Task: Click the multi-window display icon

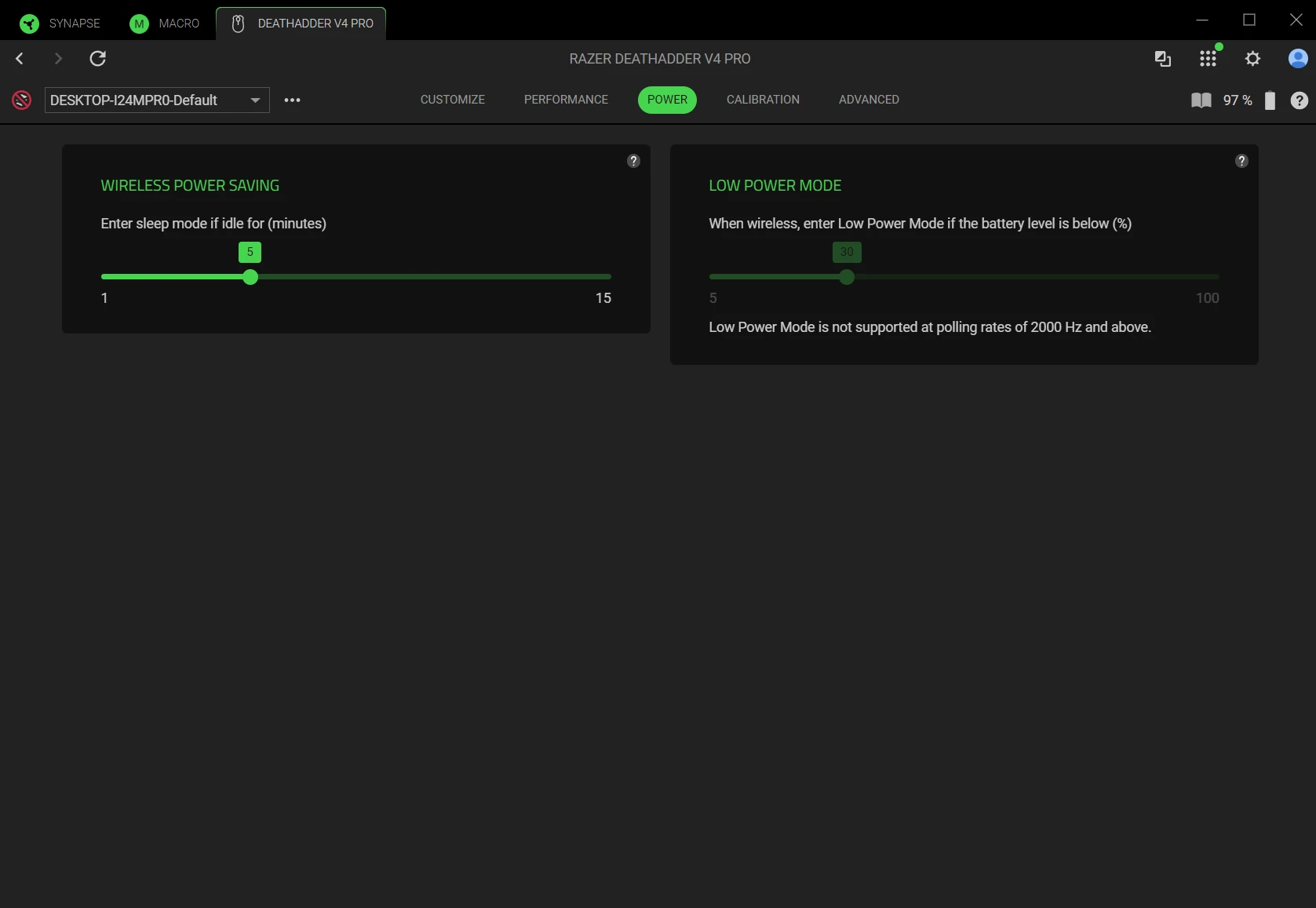Action: (x=1162, y=59)
